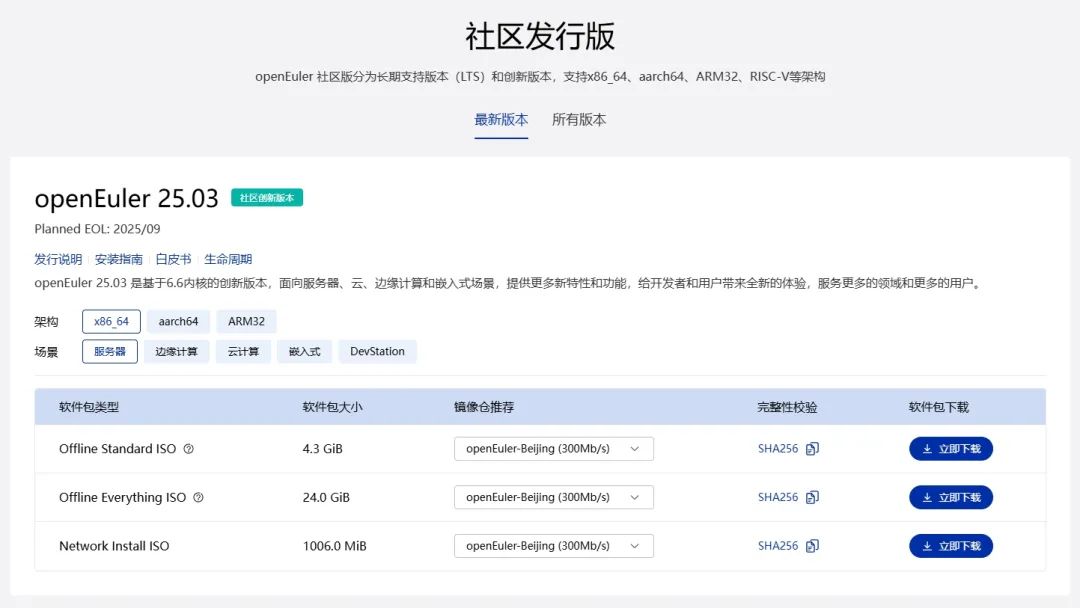This screenshot has width=1080, height=608.
Task: Click the 4.3 GiB size value
Action: click(322, 449)
